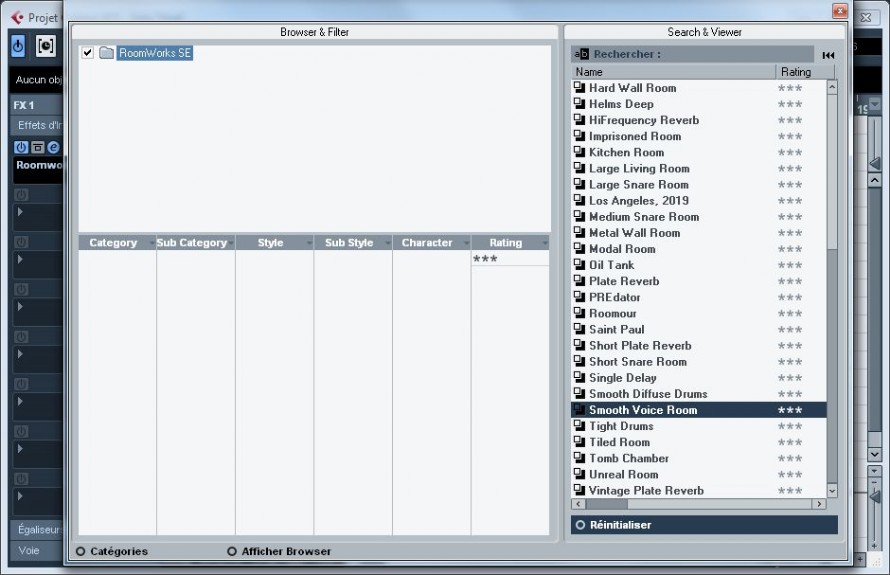
Task: Uncheck the RoomWorks SE checkbox
Action: [x=88, y=53]
